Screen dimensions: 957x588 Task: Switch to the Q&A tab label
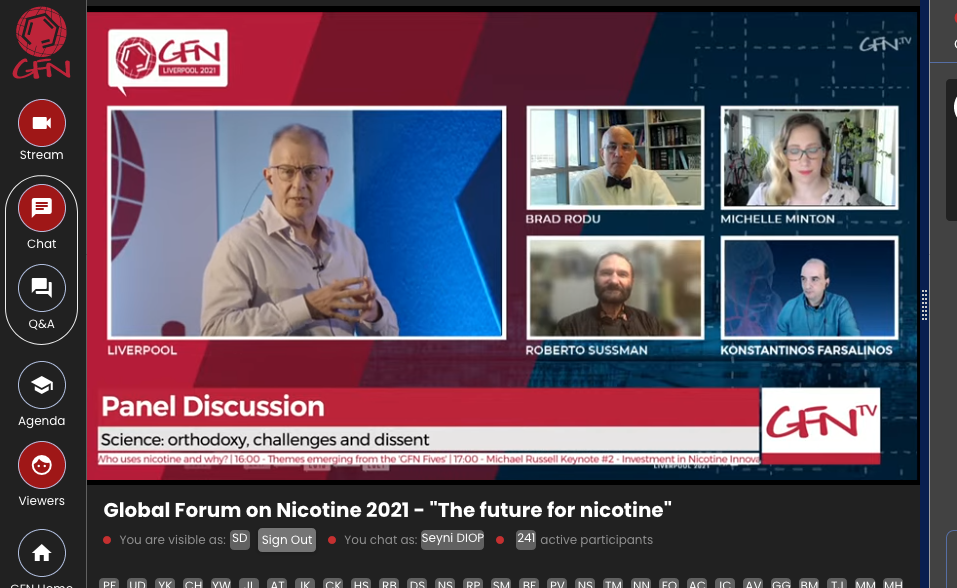(x=41, y=323)
